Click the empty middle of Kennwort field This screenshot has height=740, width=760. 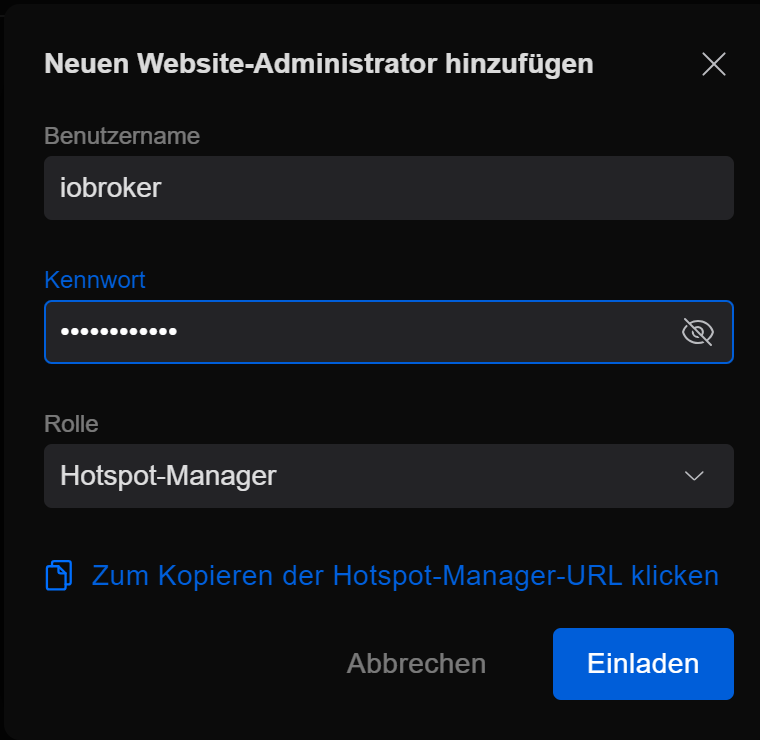click(x=420, y=332)
